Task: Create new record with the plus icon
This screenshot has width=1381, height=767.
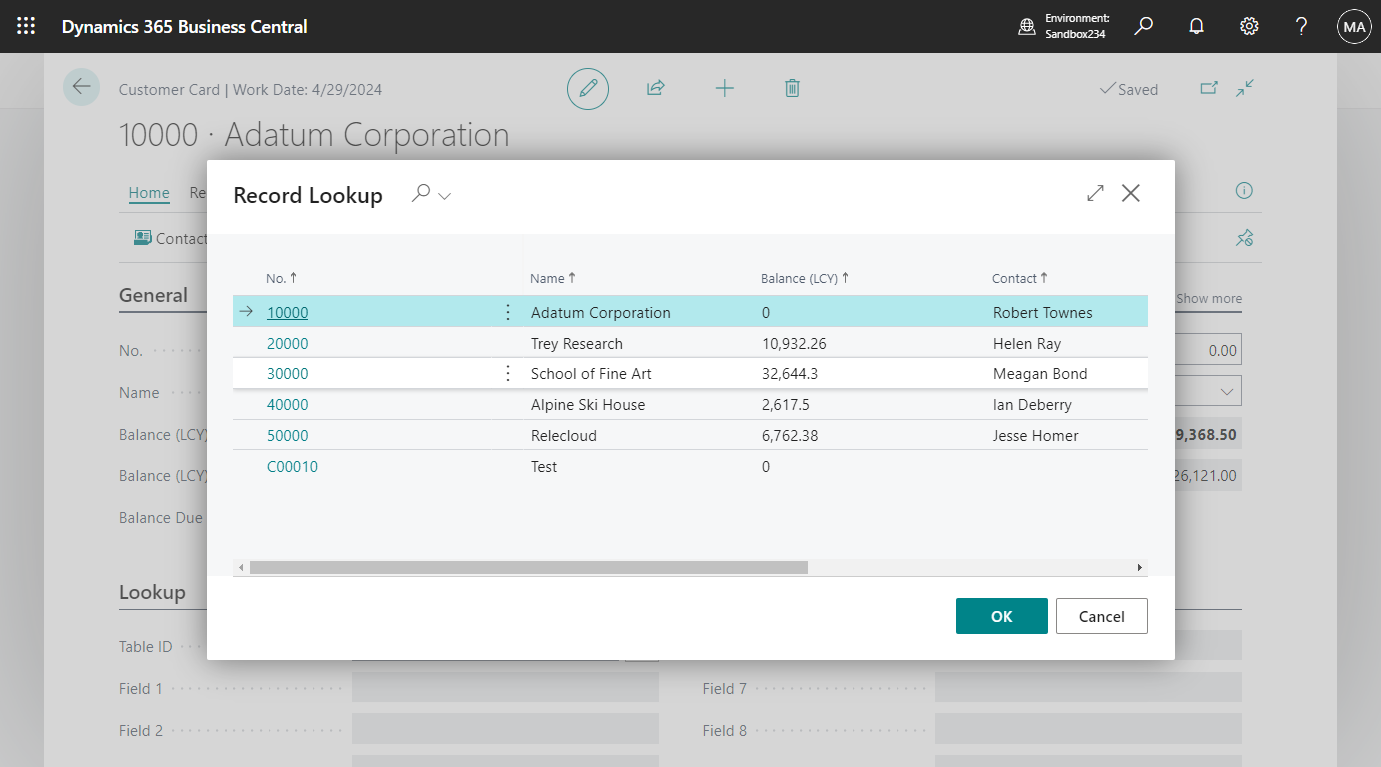Action: [x=724, y=88]
